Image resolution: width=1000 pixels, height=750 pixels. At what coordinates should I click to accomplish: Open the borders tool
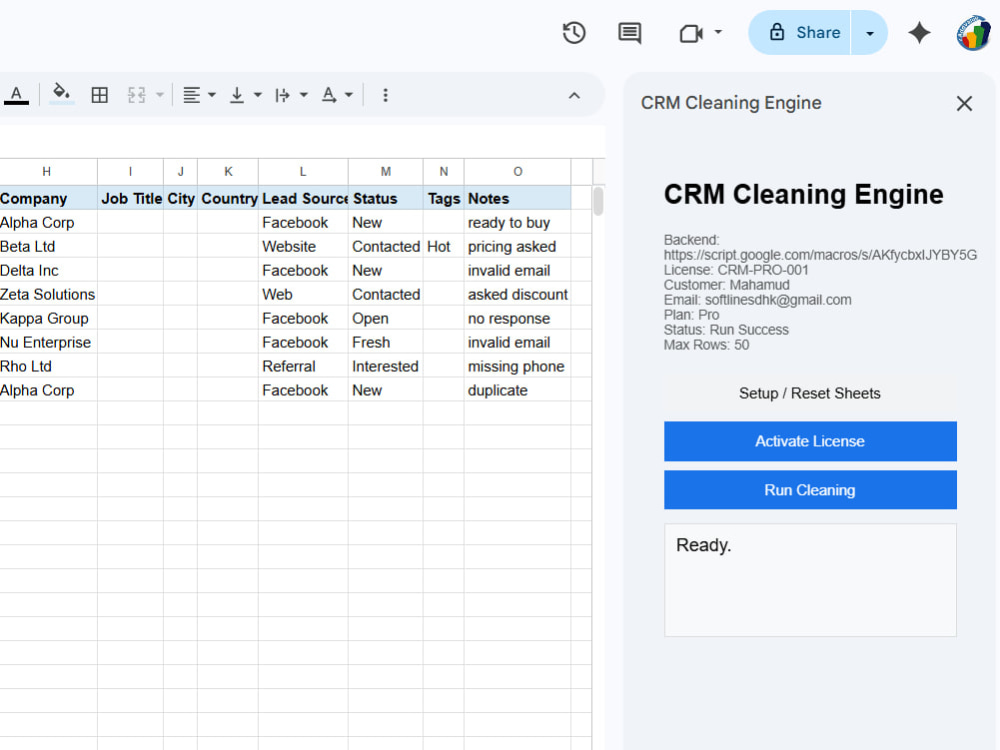(x=99, y=95)
